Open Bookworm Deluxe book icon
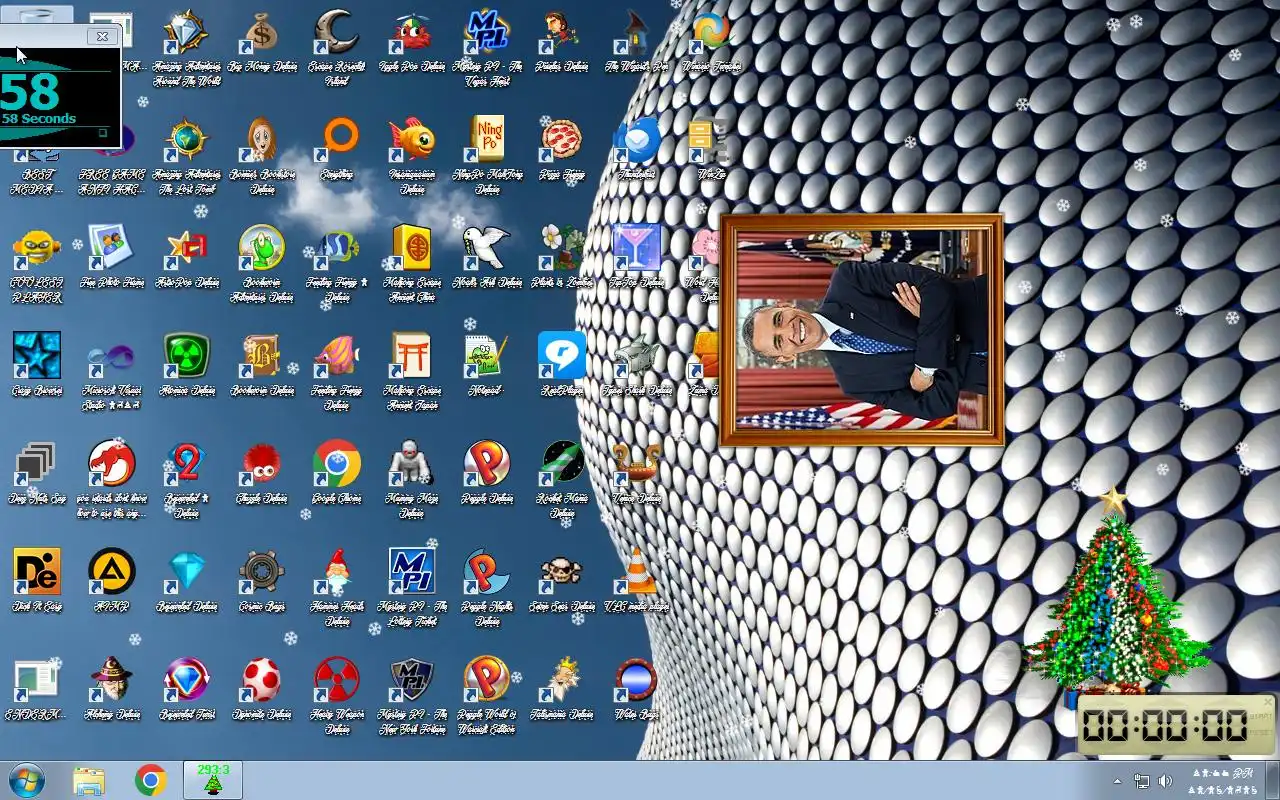The height and width of the screenshot is (800, 1280). [x=262, y=356]
